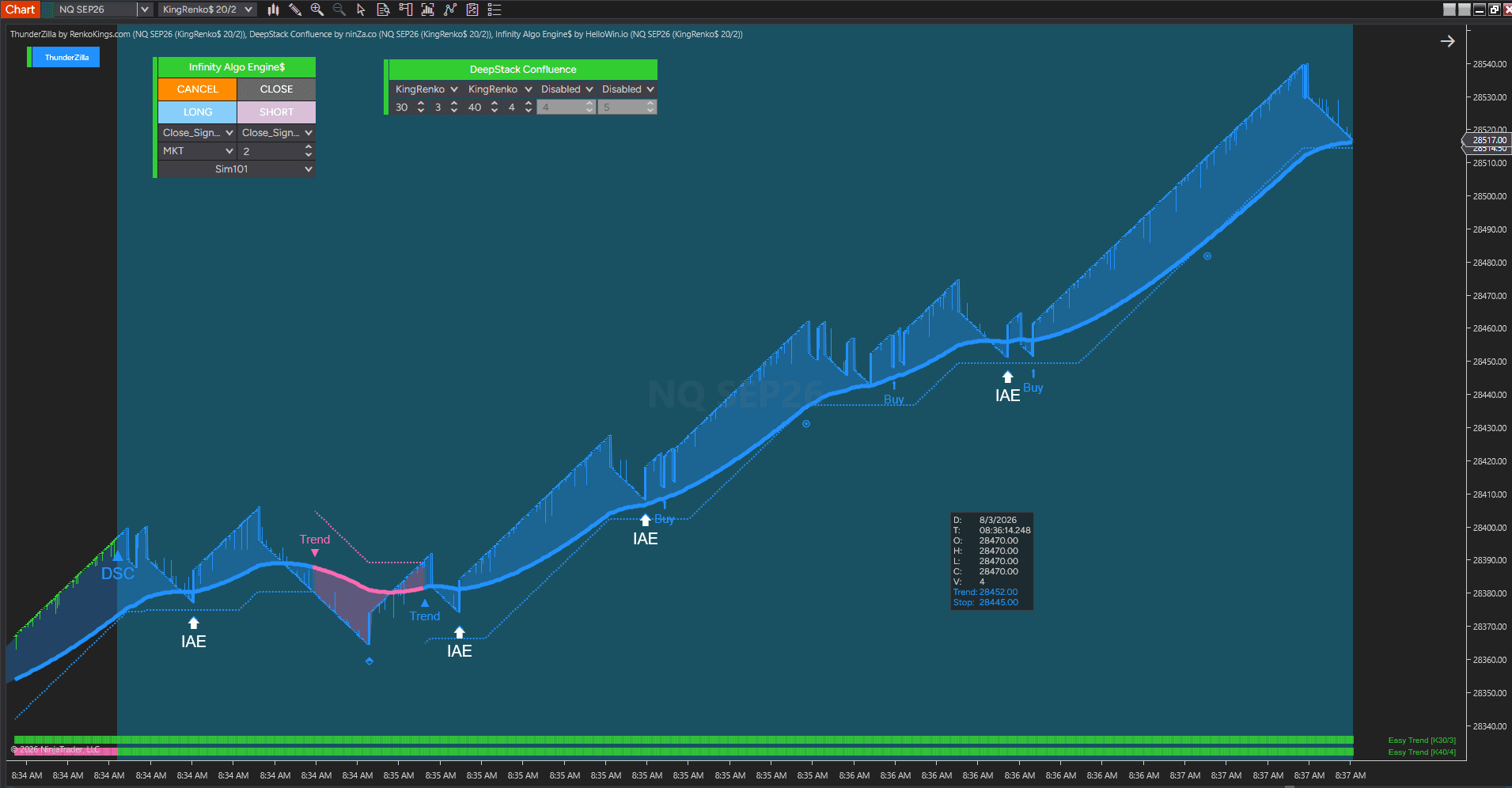Image resolution: width=1512 pixels, height=788 pixels.
Task: Click the gray CLOSE button
Action: click(x=276, y=89)
